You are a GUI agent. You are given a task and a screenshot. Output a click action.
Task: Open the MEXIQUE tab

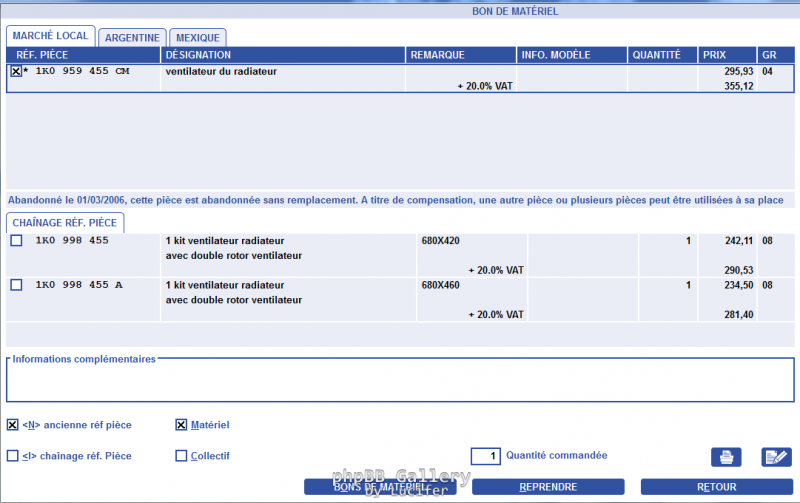197,37
